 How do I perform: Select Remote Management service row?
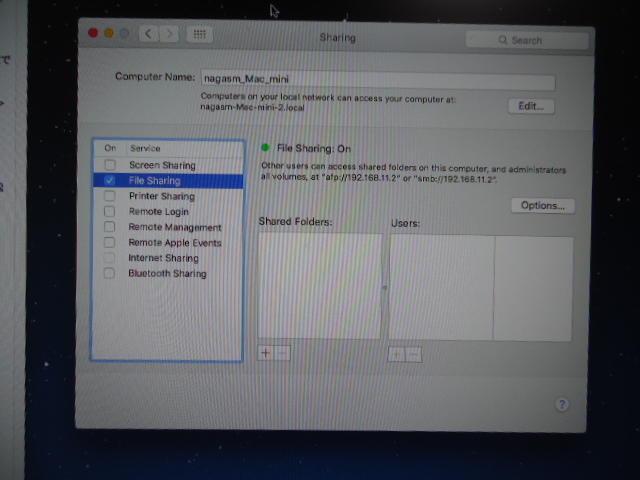[168, 227]
